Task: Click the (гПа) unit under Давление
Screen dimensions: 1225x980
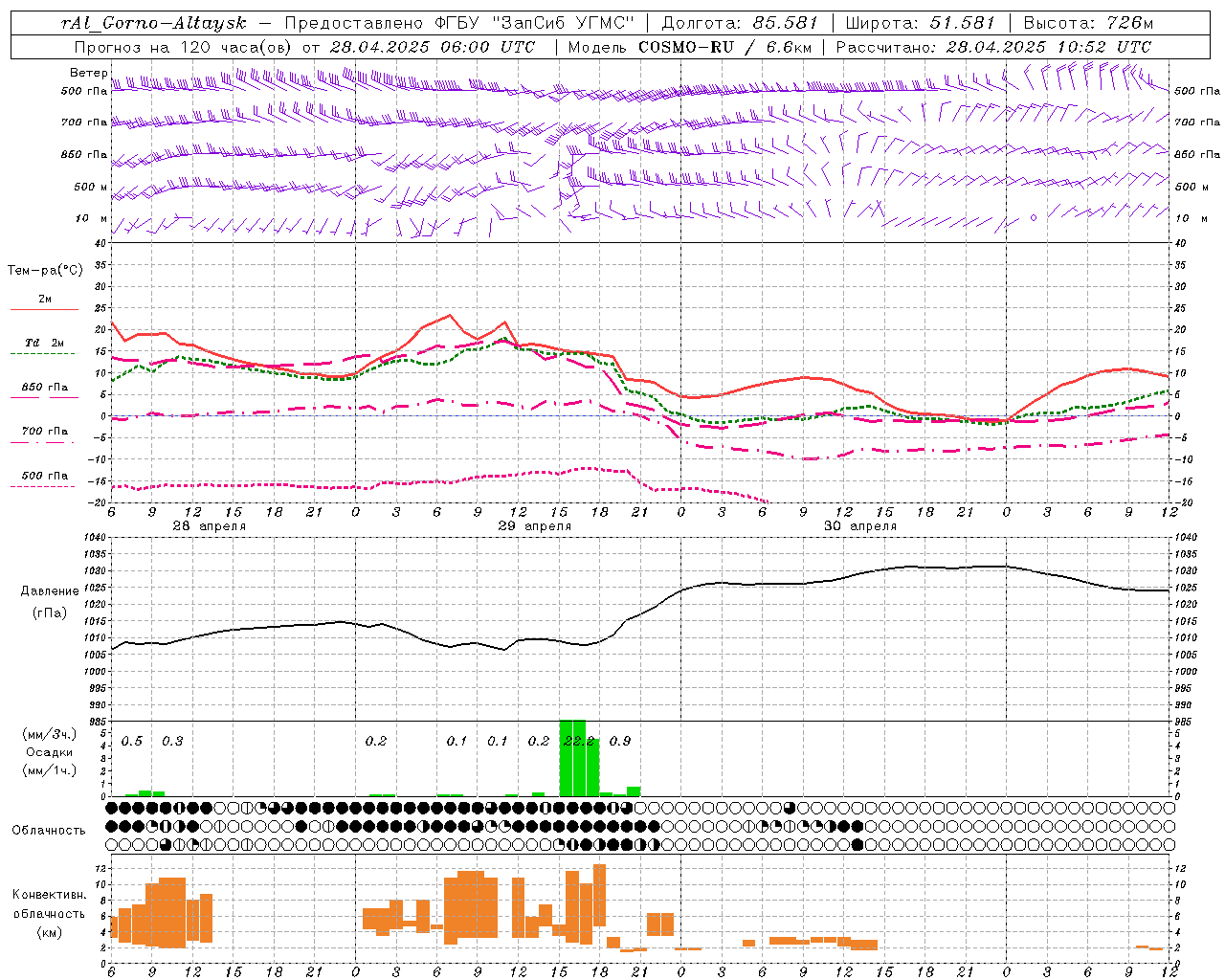Action: [x=50, y=613]
